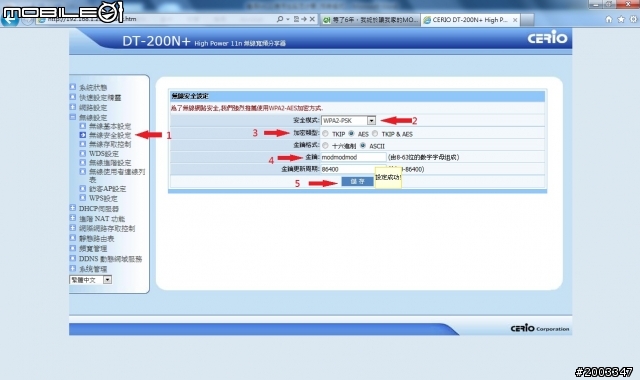The width and height of the screenshot is (640, 380).
Task: Open DDNS 動態網域服務 entry
Action: click(110, 259)
